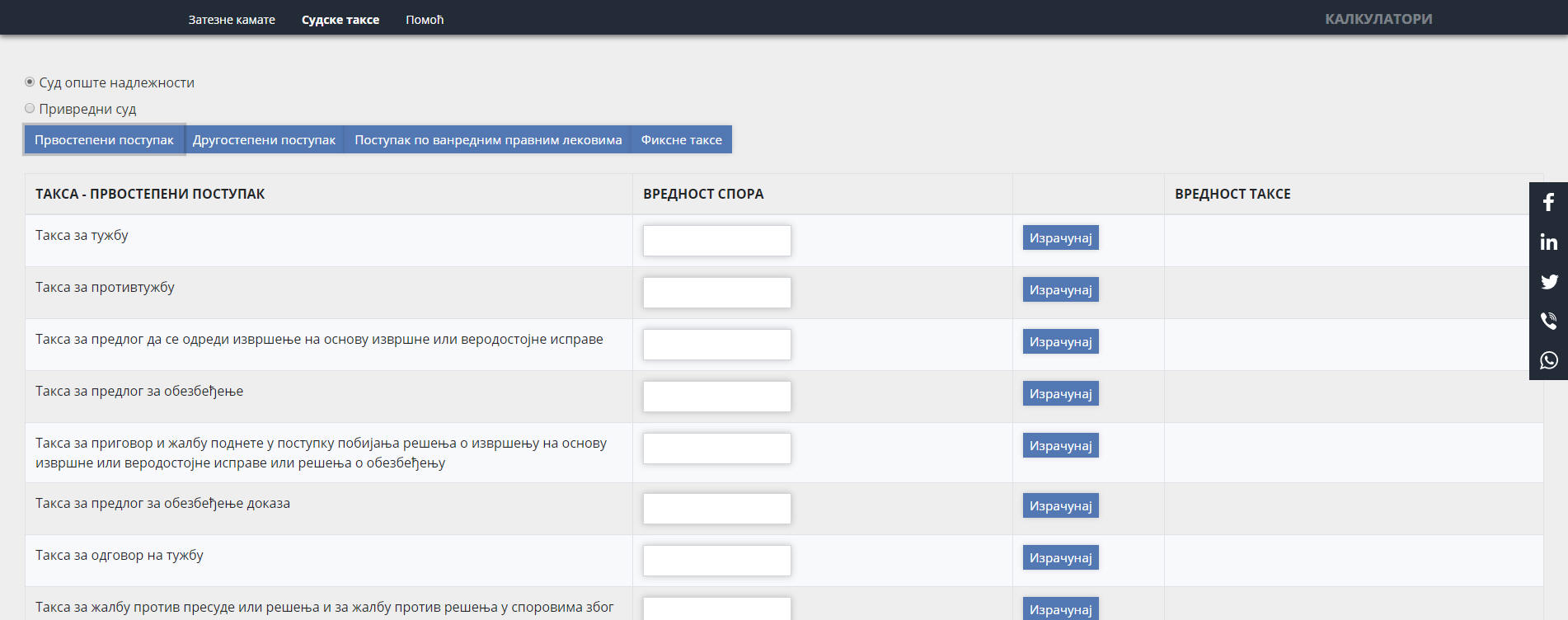
Task: Open 'Затезне камате' in the top menu
Action: 232,20
